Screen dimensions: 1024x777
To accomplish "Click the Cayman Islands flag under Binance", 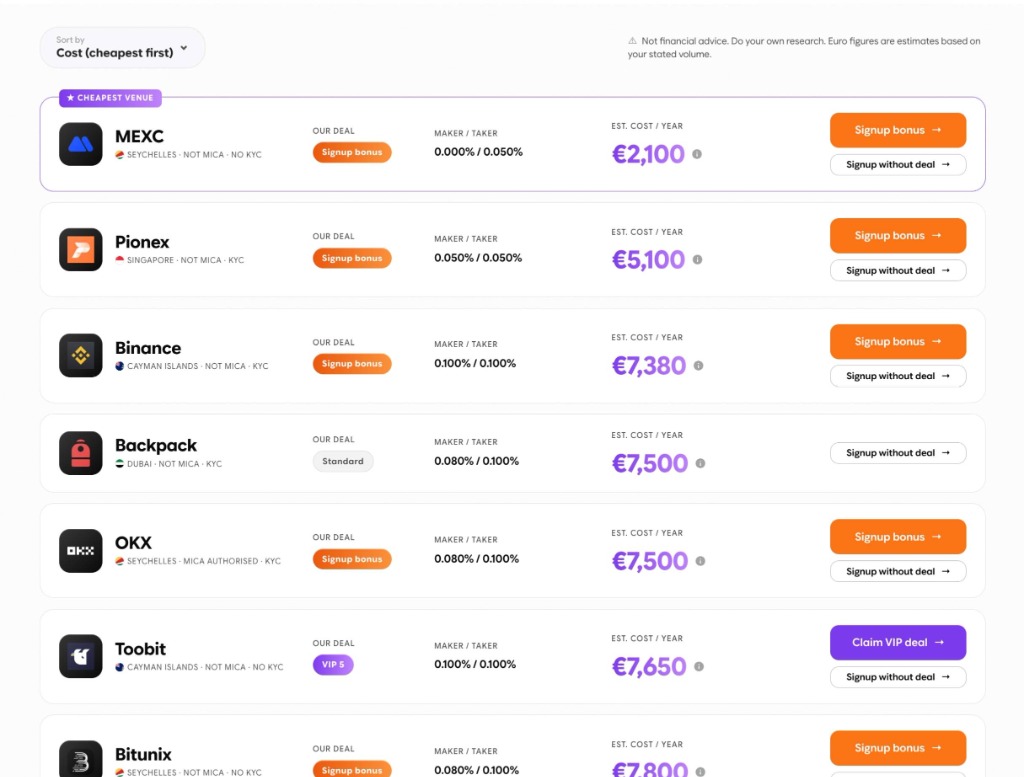I will [x=120, y=366].
